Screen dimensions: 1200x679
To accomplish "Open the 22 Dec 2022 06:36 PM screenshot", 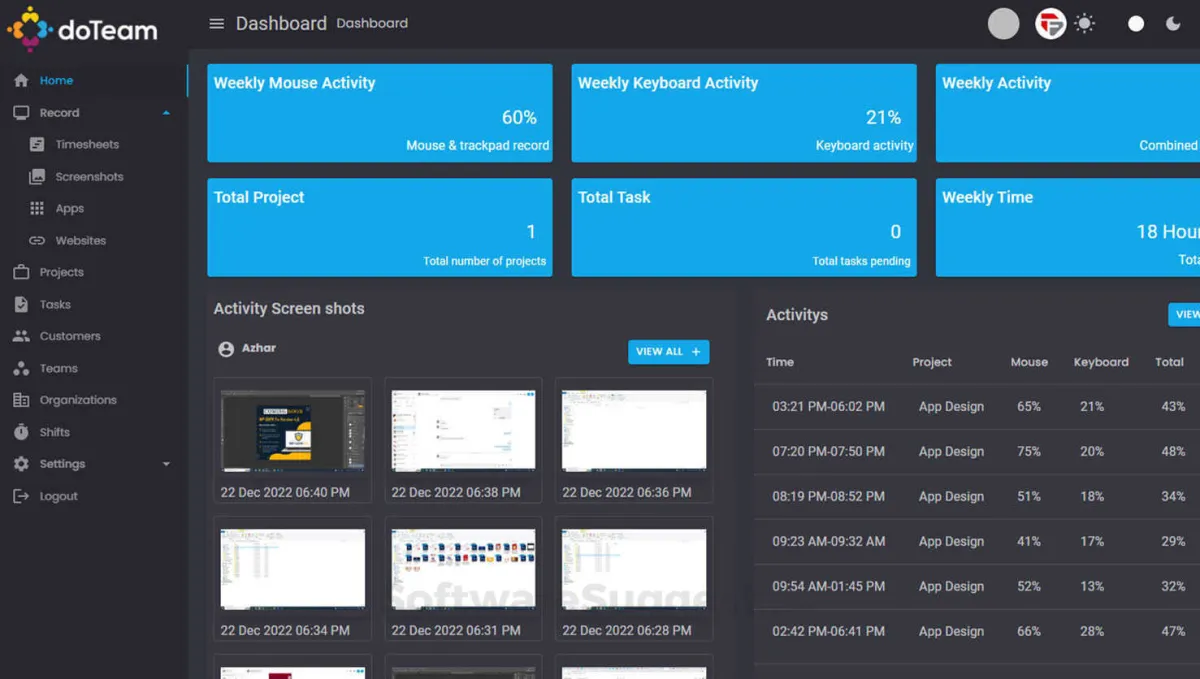I will pyautogui.click(x=634, y=431).
